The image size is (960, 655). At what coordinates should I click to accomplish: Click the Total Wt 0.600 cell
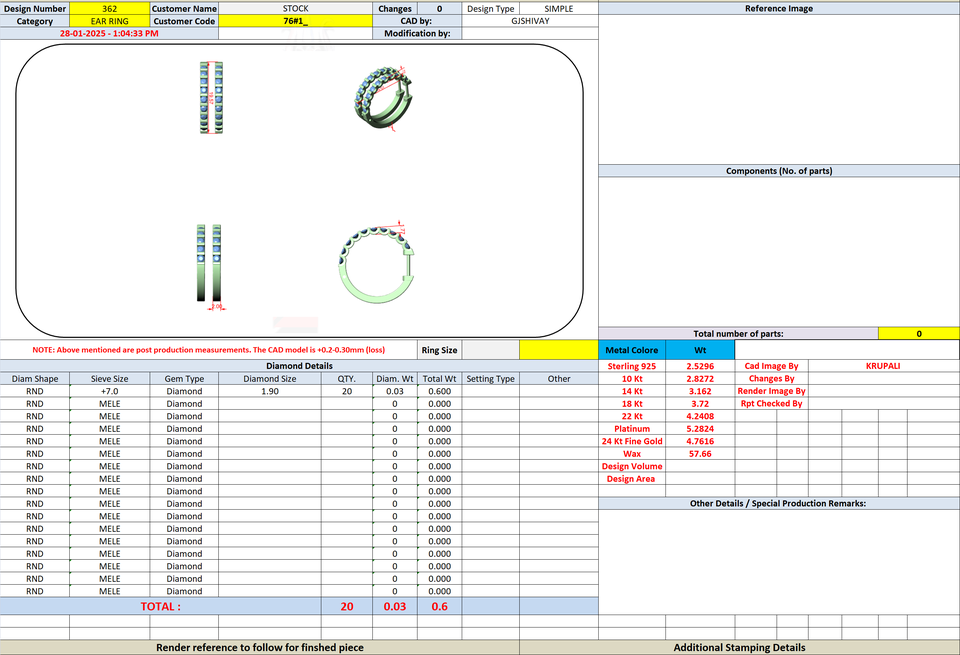point(440,391)
